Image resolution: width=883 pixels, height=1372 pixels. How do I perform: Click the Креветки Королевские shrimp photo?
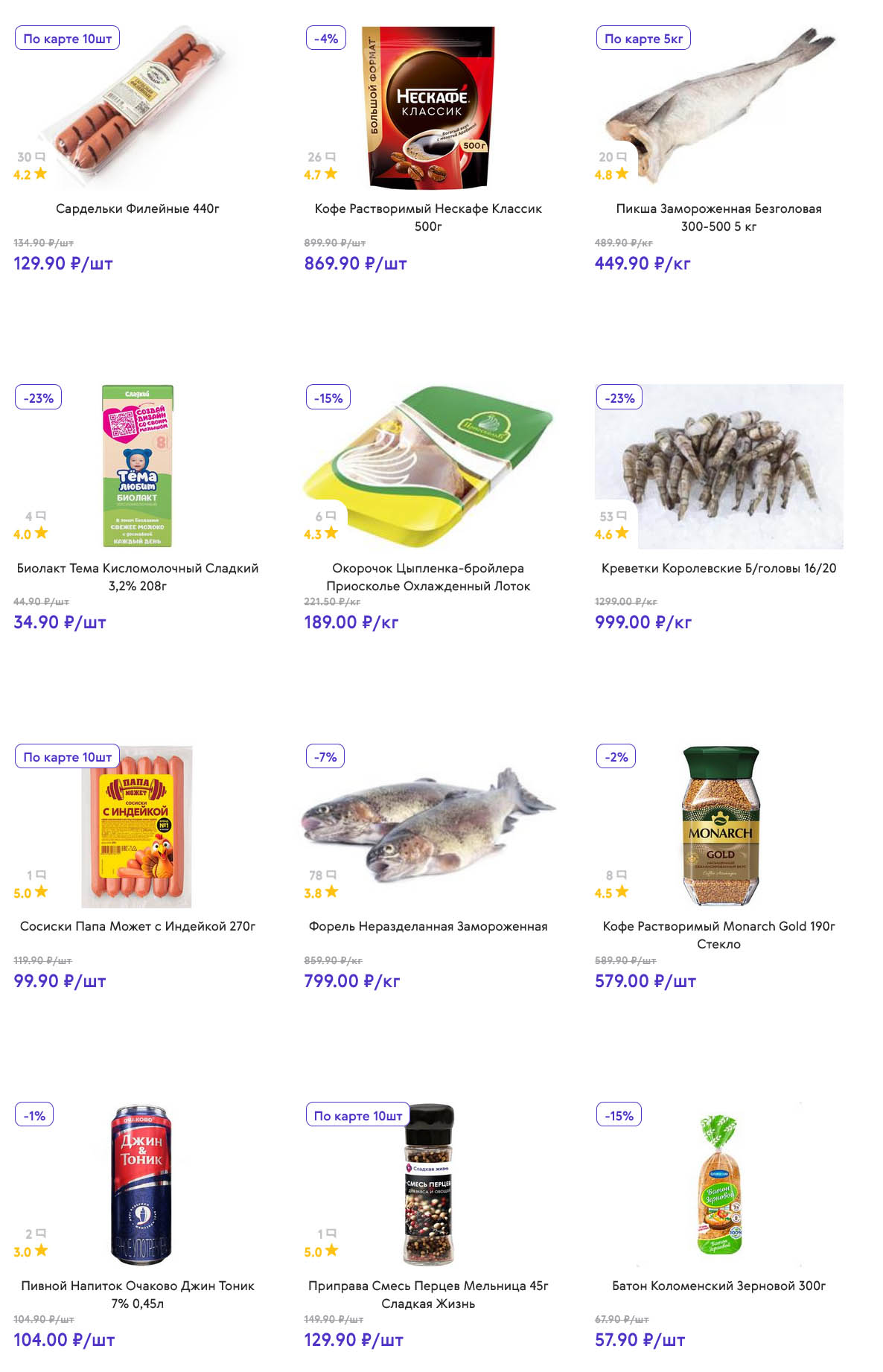[719, 467]
